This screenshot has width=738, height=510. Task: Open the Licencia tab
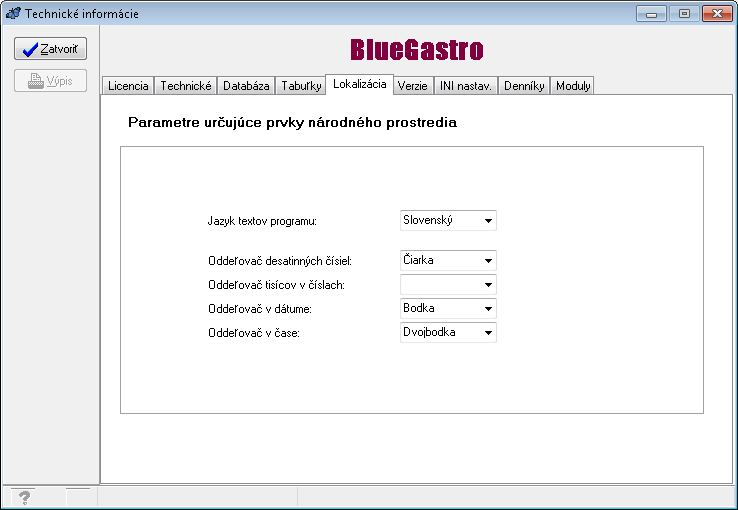coord(128,86)
